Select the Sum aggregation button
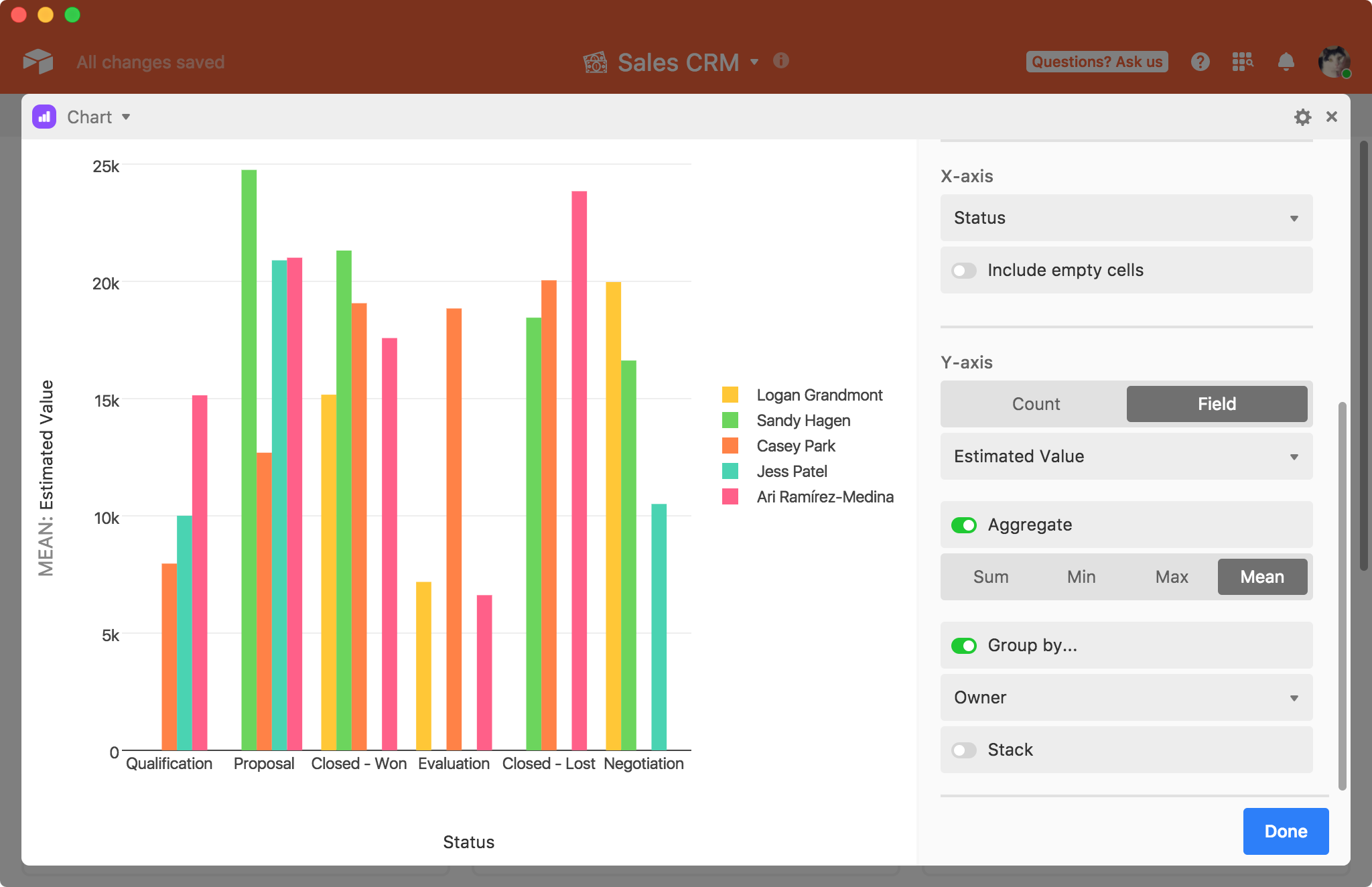Image resolution: width=1372 pixels, height=887 pixels. (x=991, y=576)
